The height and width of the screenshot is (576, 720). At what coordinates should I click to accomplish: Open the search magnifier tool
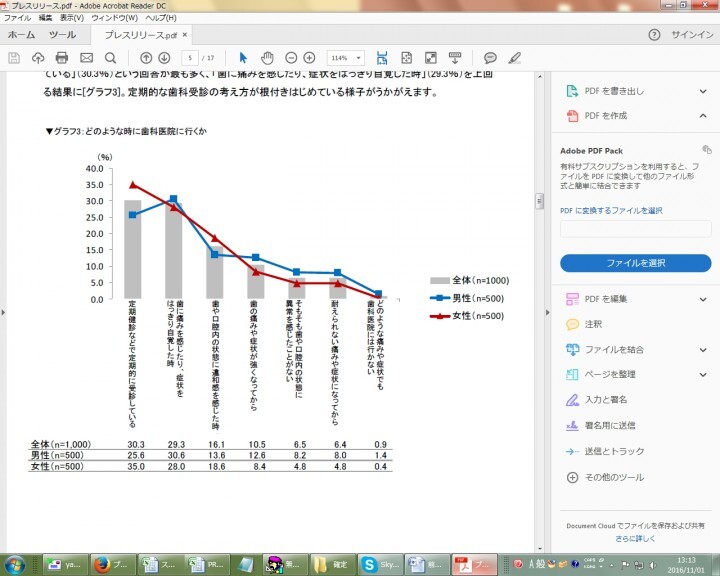[x=110, y=57]
